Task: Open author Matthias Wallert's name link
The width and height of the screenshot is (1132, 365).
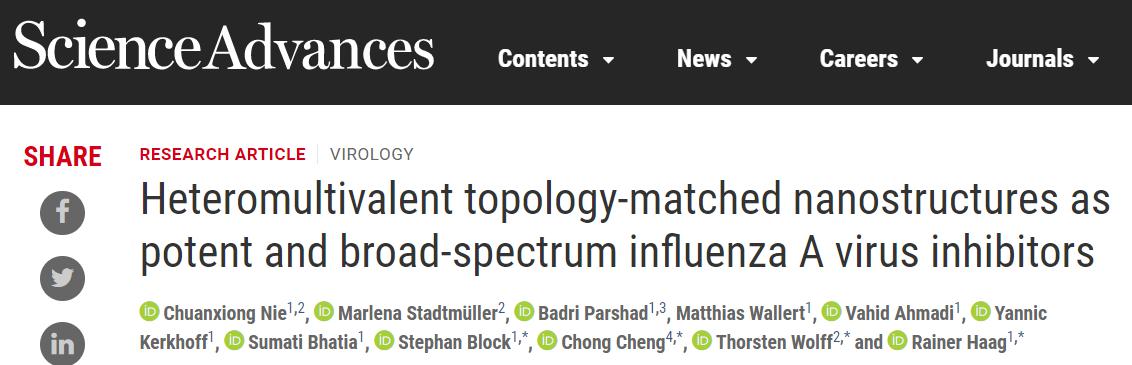Action: point(740,314)
